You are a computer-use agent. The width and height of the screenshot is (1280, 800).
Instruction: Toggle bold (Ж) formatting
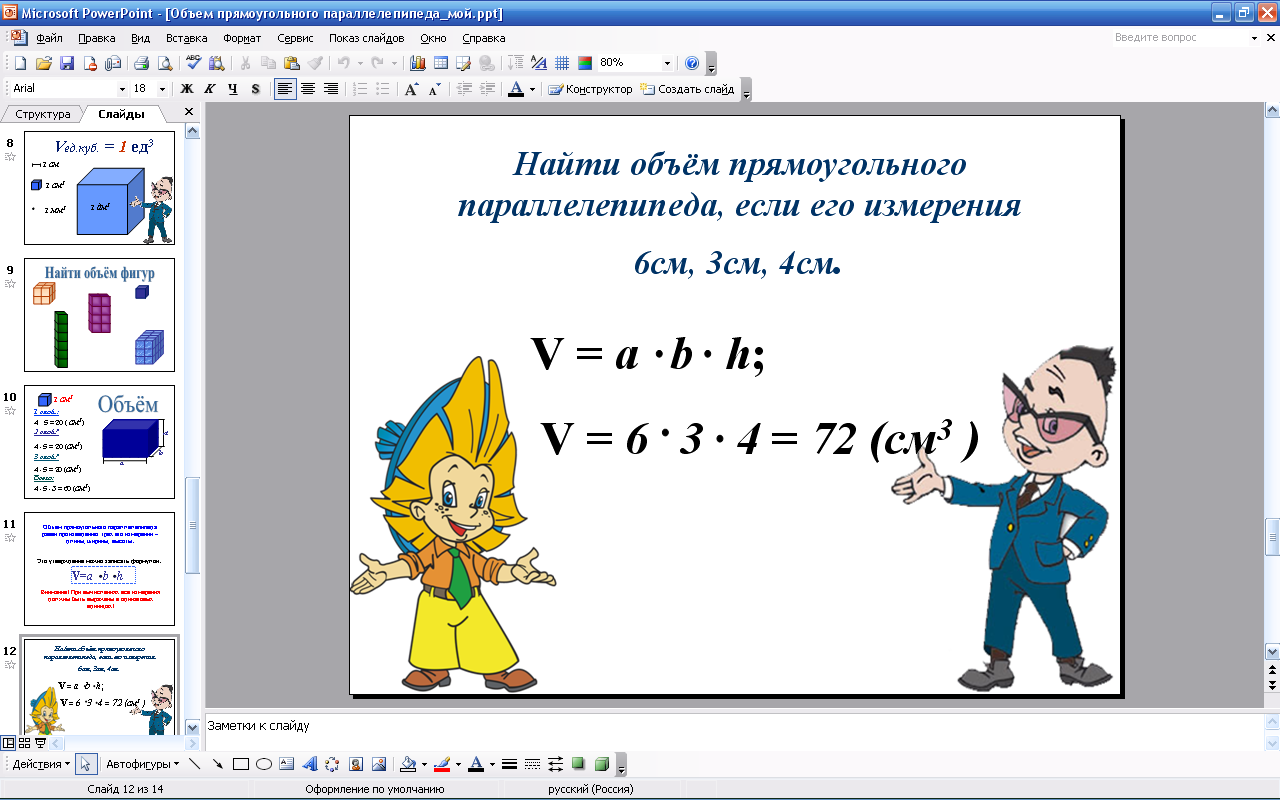(187, 89)
